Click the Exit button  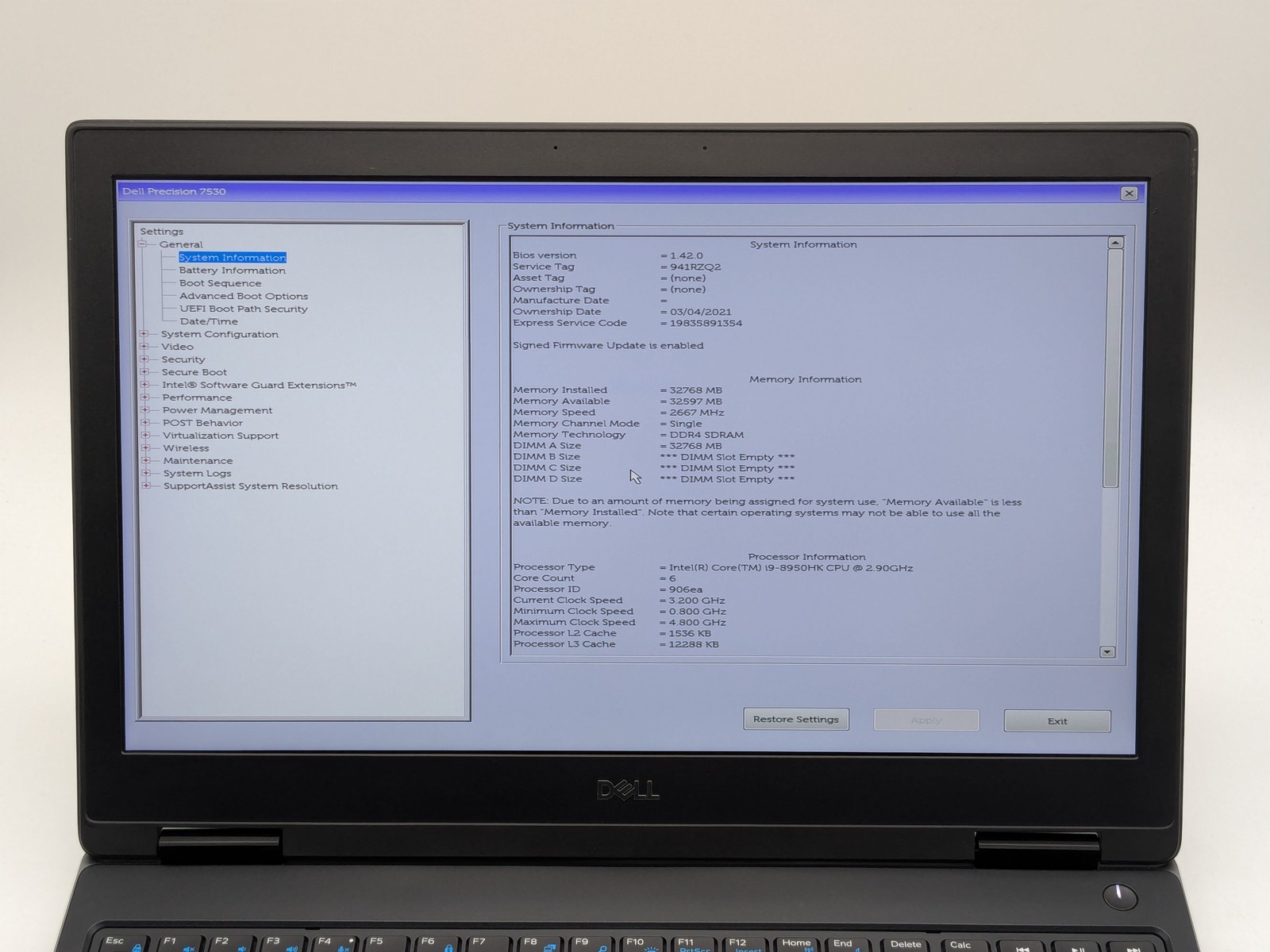click(x=1057, y=721)
